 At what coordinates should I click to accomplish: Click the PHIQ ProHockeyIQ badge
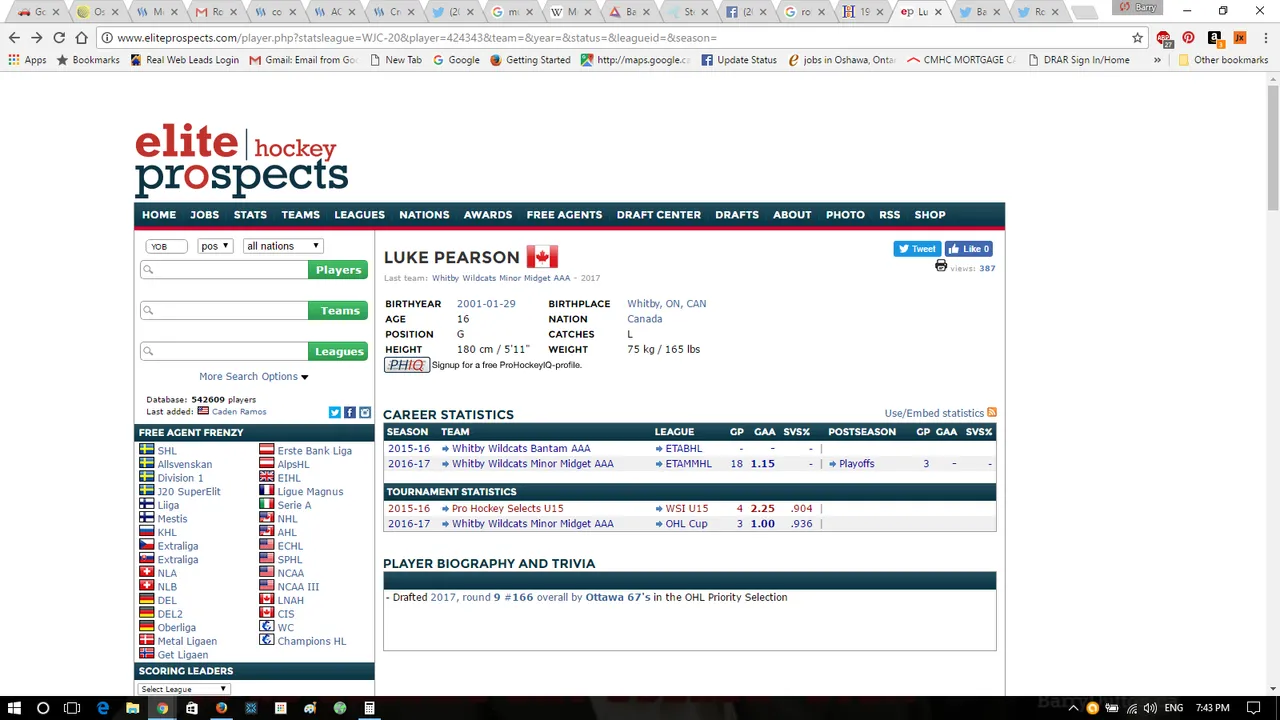pos(407,365)
